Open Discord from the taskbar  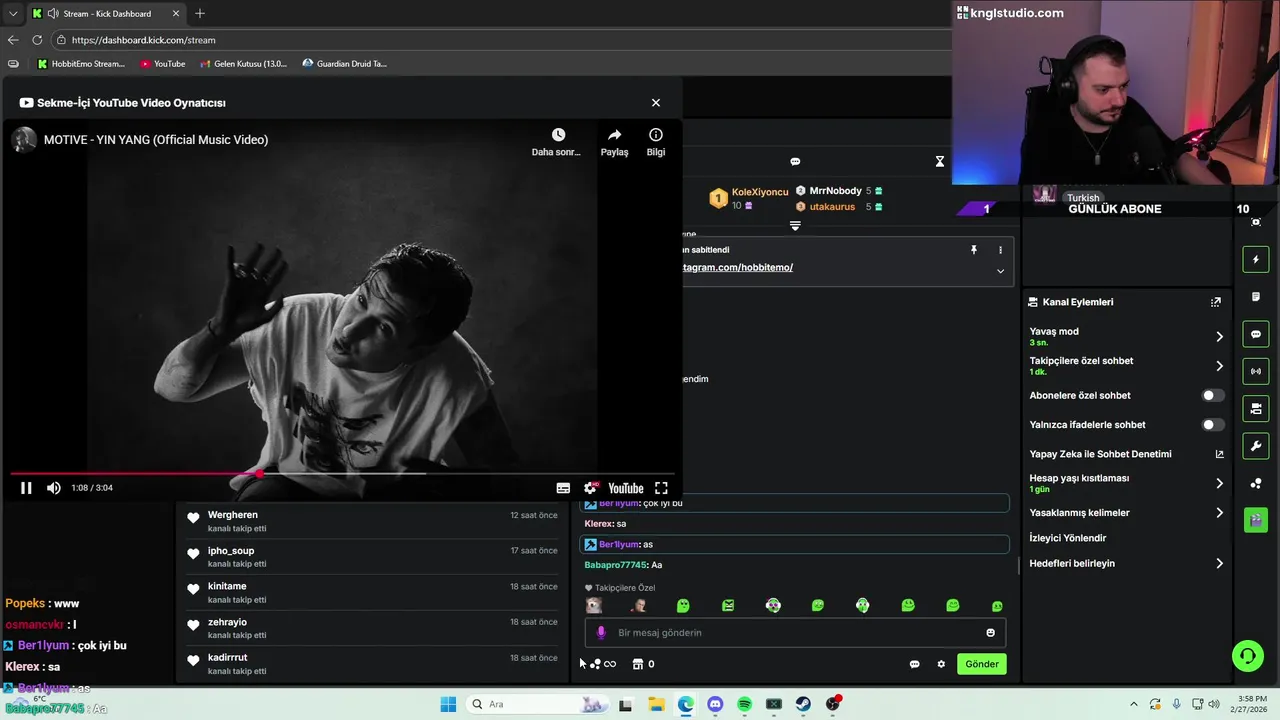715,705
